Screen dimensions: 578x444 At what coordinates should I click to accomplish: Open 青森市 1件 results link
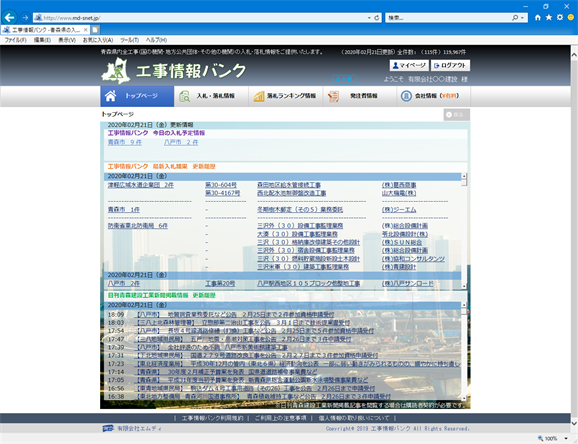123,209
